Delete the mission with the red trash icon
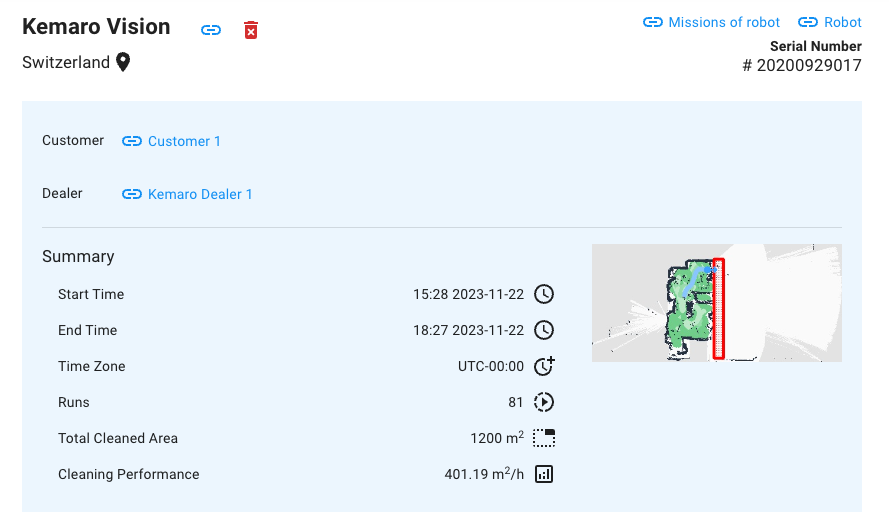 click(x=251, y=30)
